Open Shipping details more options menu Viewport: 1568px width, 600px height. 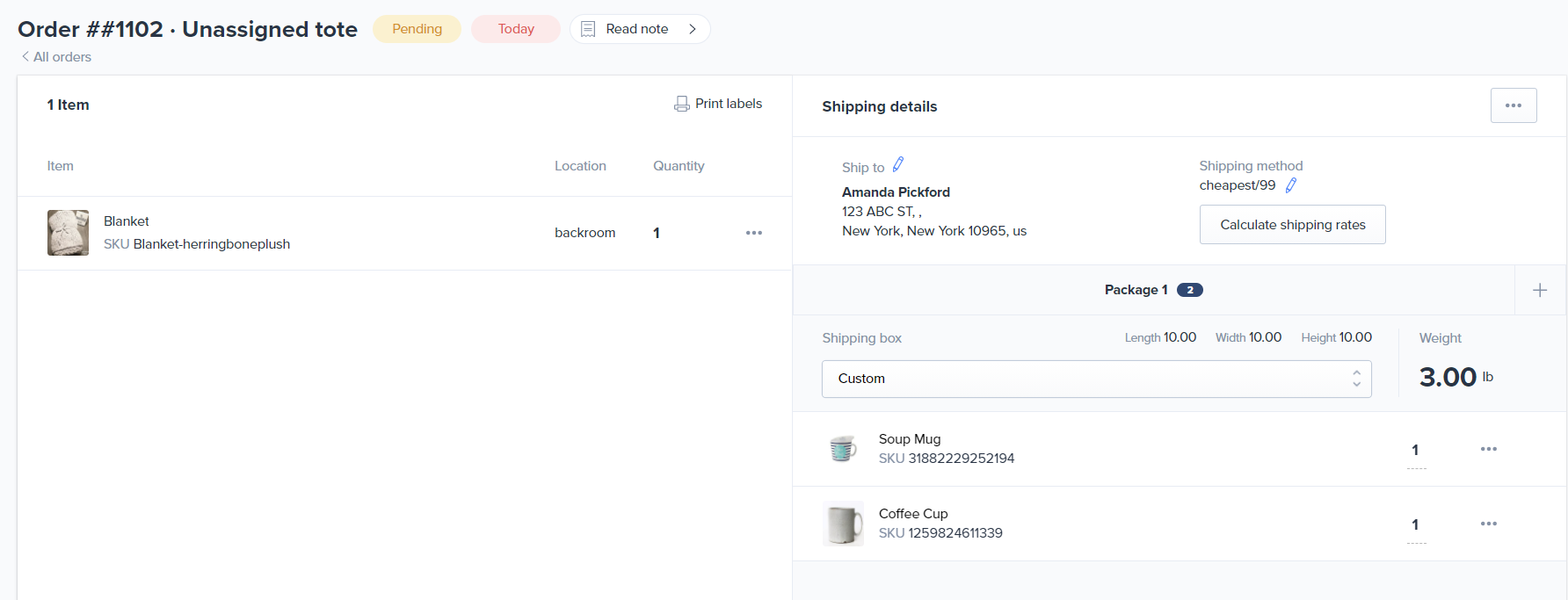tap(1513, 105)
